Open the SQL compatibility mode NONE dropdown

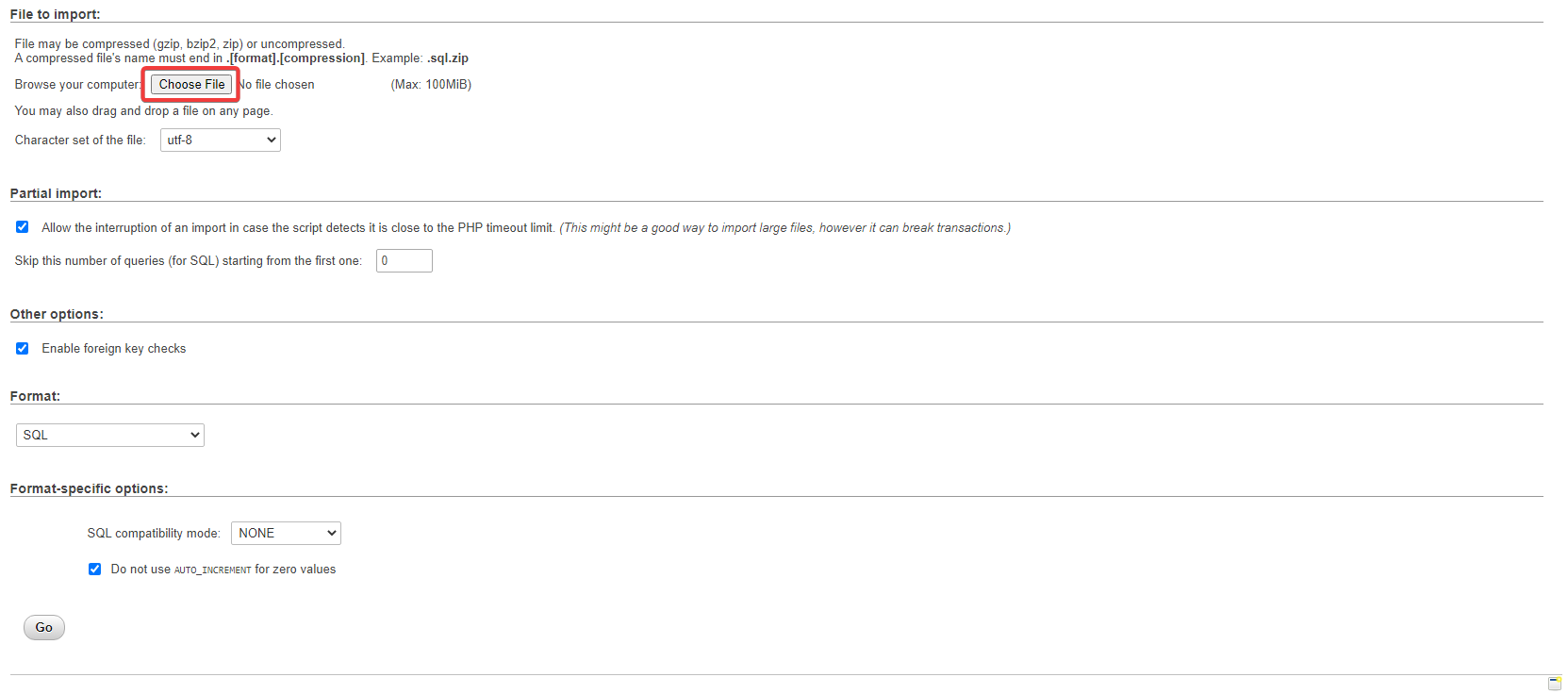[x=286, y=534]
